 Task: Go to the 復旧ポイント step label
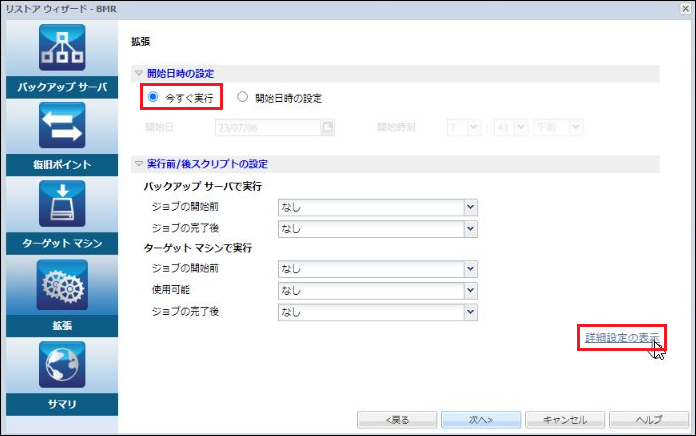(x=62, y=165)
